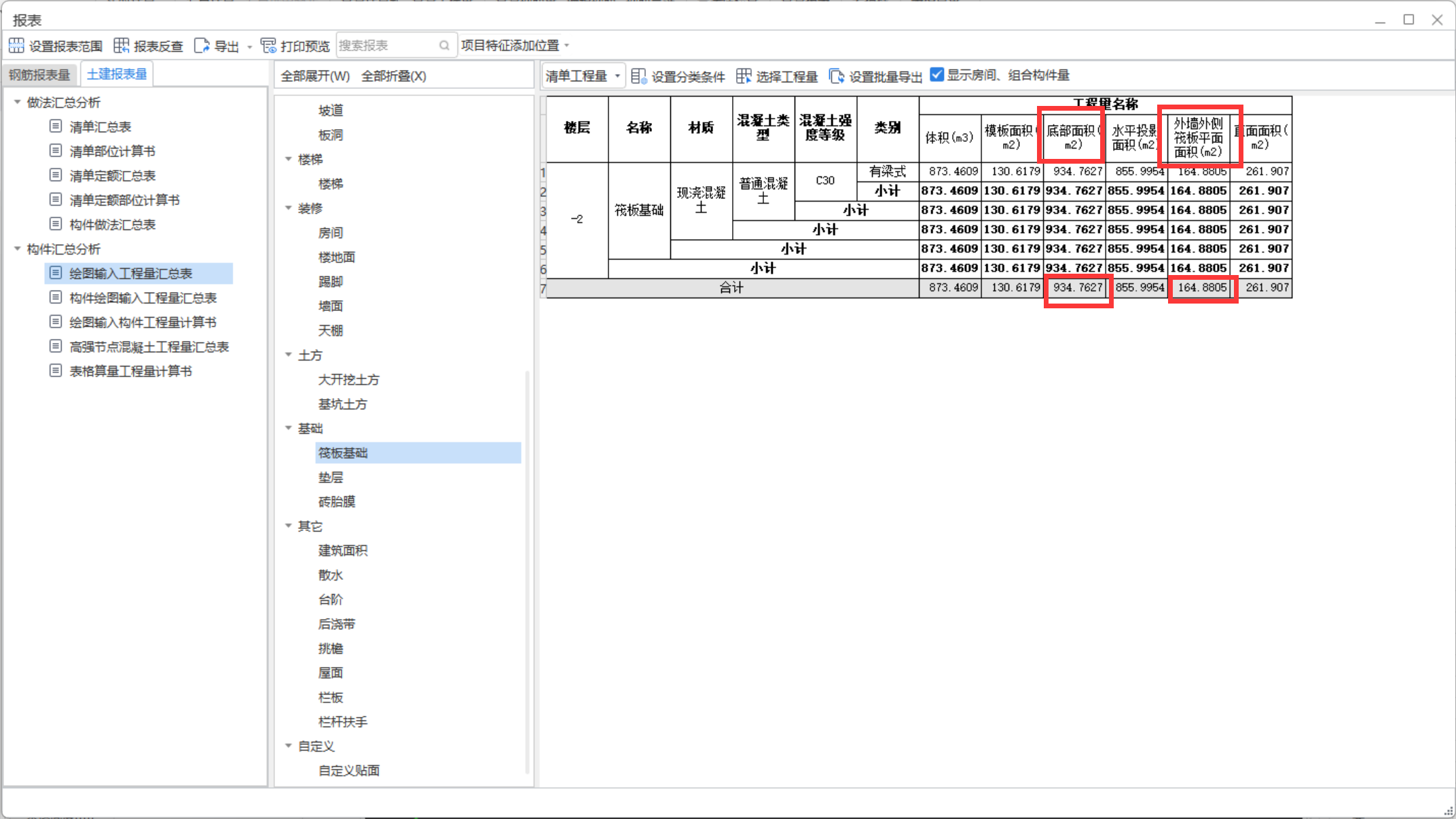Collapse the 自定义 category node

tap(288, 746)
